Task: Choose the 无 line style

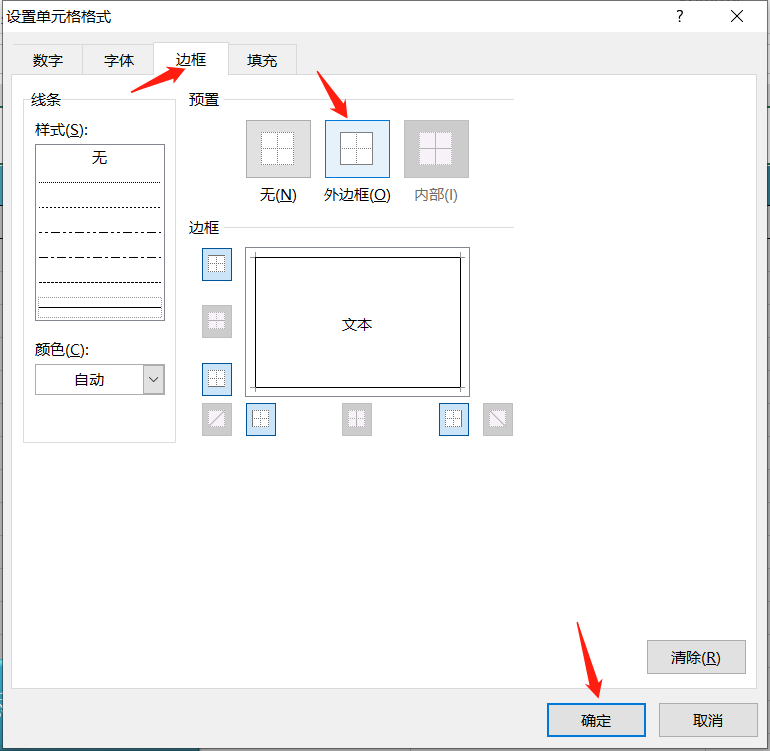Action: pos(100,158)
